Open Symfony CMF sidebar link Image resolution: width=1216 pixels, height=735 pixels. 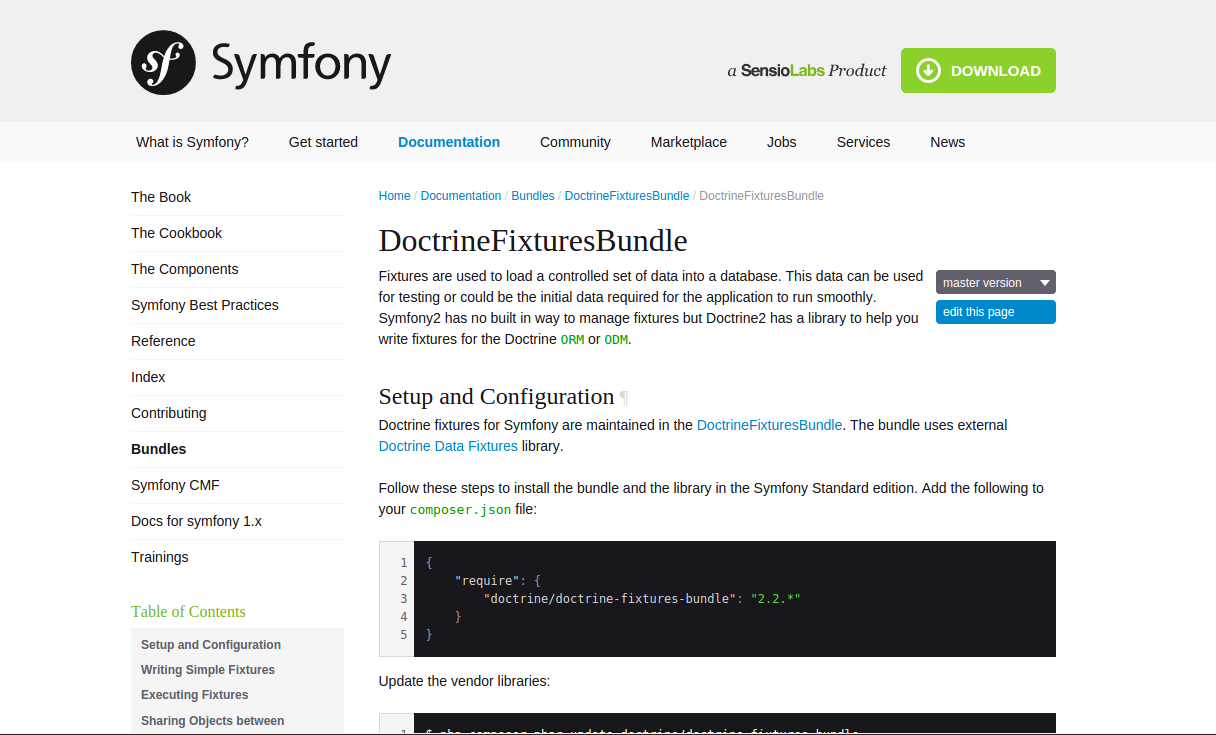coord(175,485)
